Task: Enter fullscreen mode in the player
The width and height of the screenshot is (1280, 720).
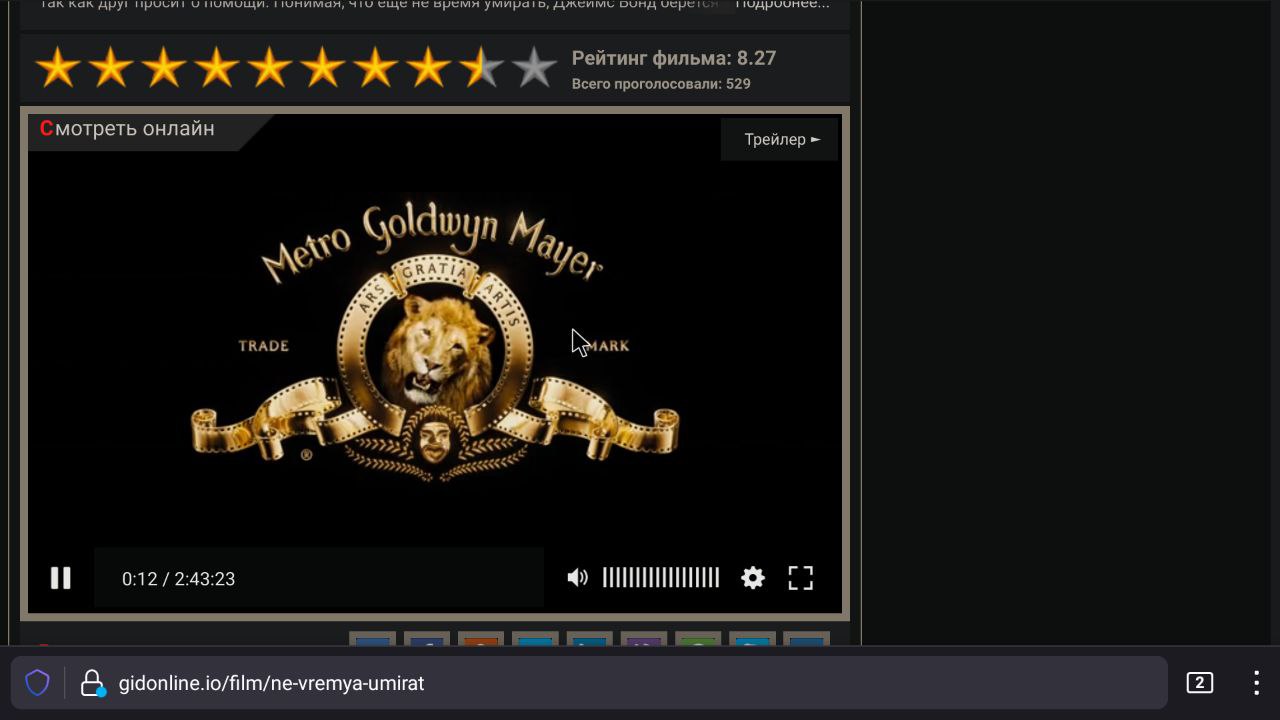Action: coord(801,578)
